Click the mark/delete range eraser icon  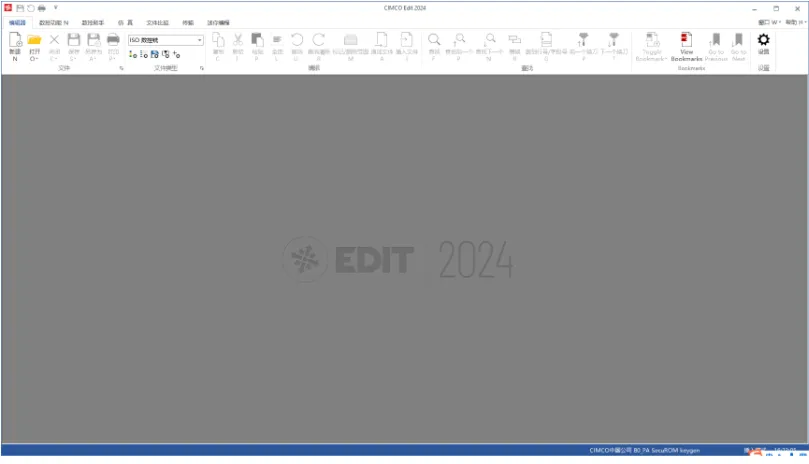(351, 40)
